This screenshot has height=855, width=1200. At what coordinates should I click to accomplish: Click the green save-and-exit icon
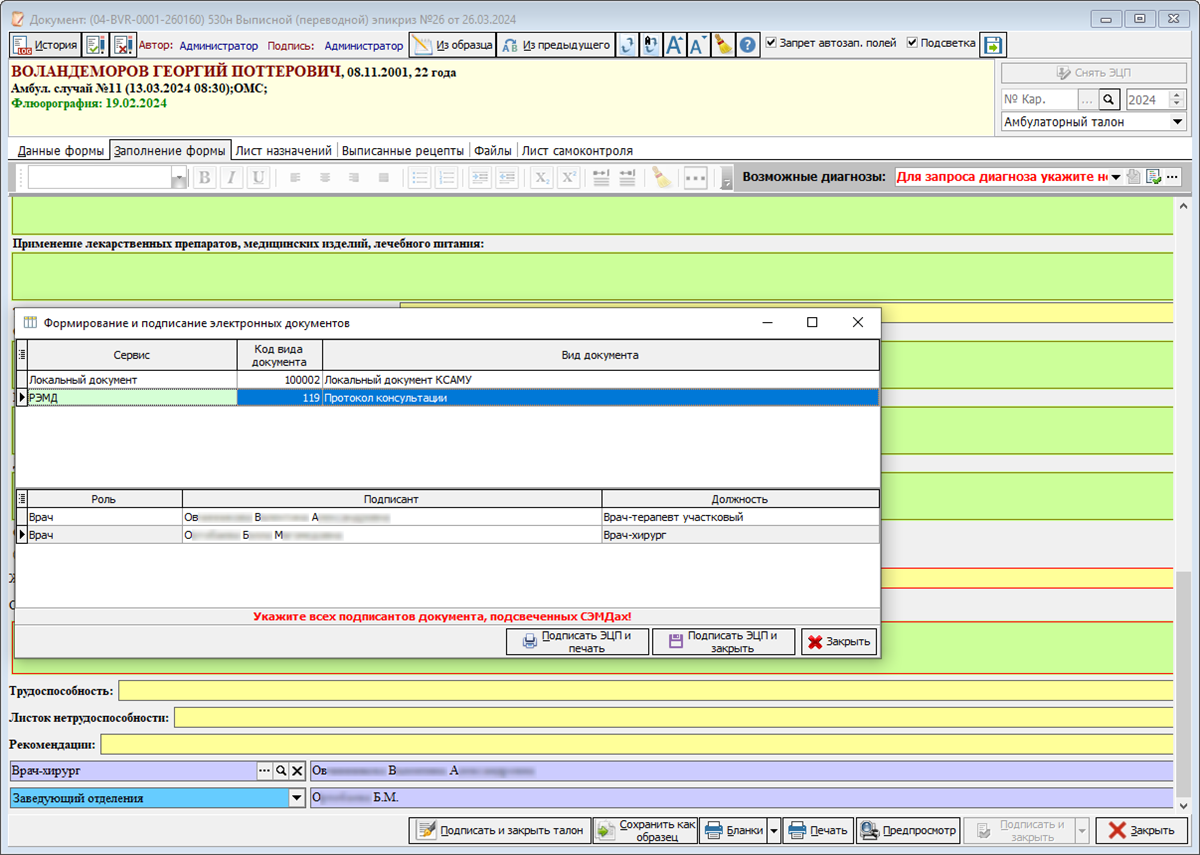point(992,45)
